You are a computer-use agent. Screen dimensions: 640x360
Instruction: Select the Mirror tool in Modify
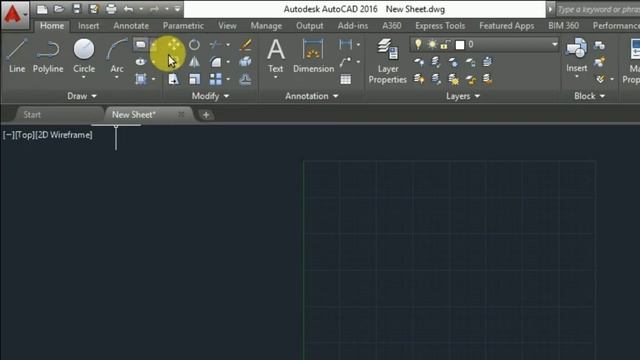194,62
